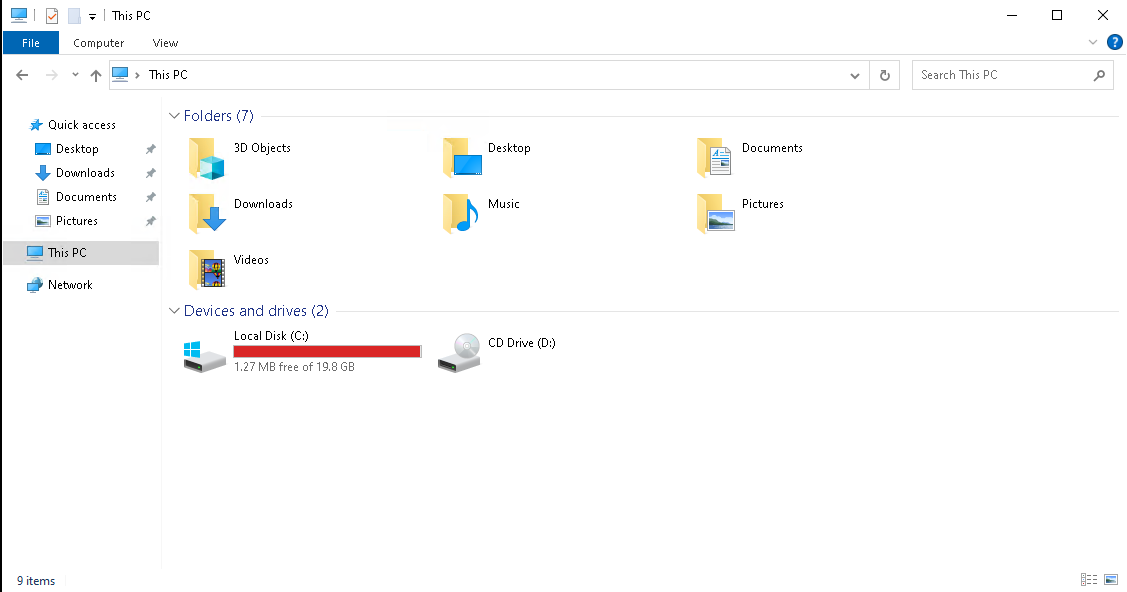Image resolution: width=1127 pixels, height=592 pixels.
Task: Go up one level with Up arrow
Action: (x=96, y=75)
